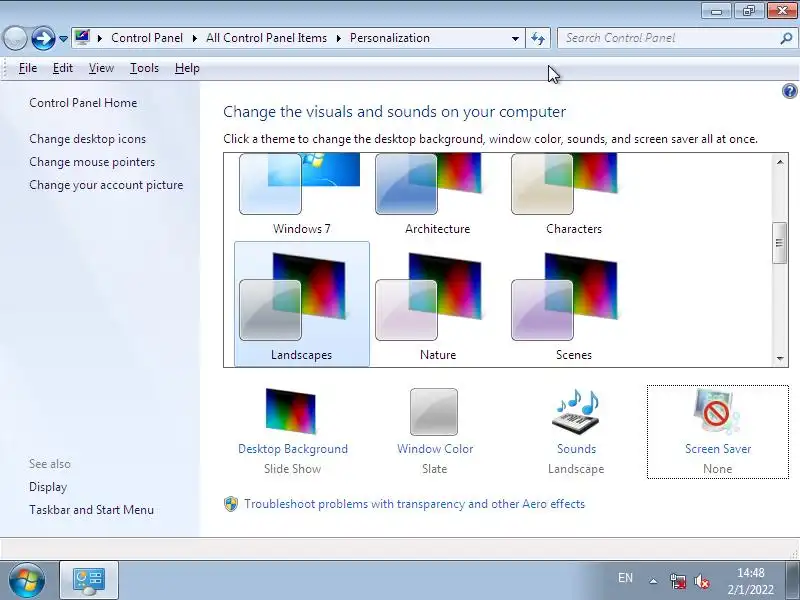
Task: Click the Window Color link text
Action: tap(435, 449)
